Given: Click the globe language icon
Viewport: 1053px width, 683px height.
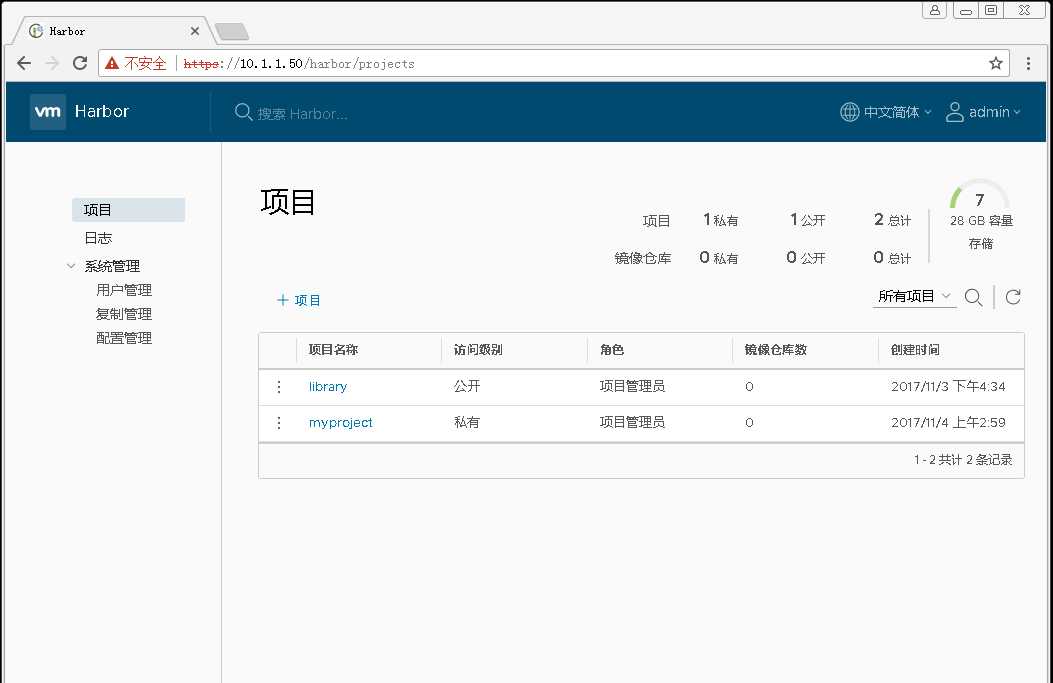Looking at the screenshot, I should tap(850, 112).
